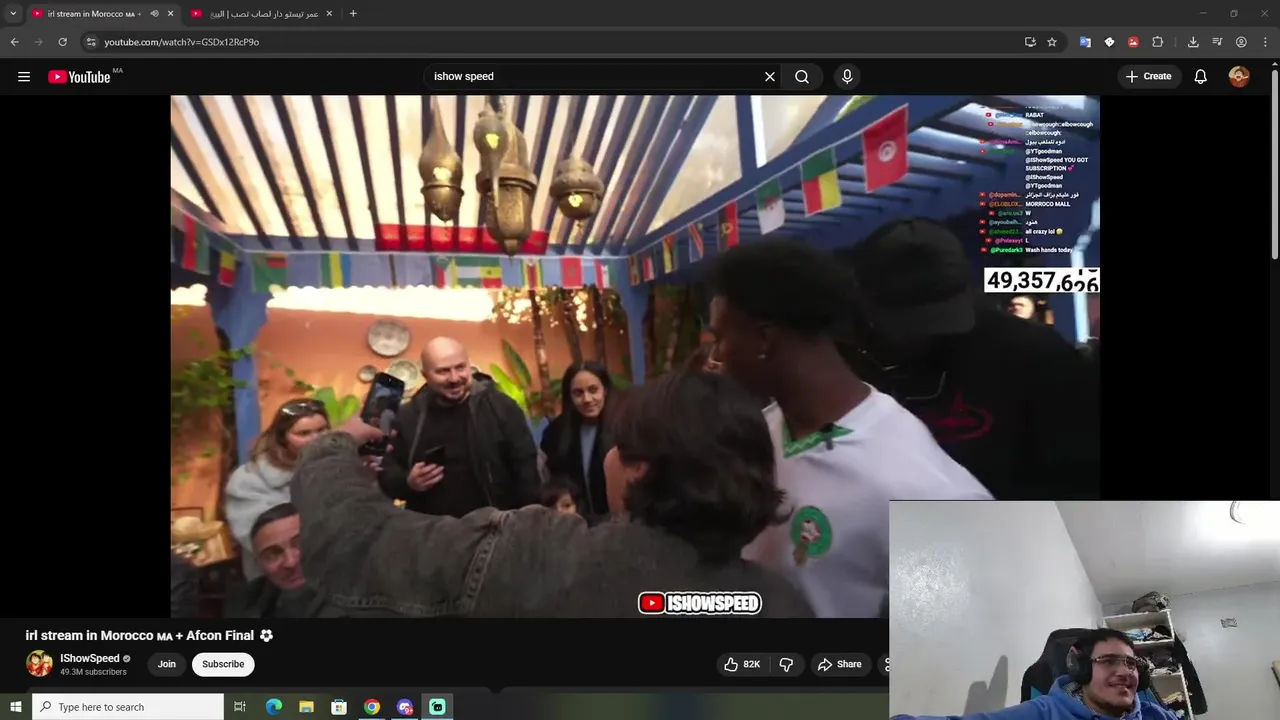Open the Chrome extensions puzzle icon
The height and width of the screenshot is (720, 1280).
(x=1157, y=42)
